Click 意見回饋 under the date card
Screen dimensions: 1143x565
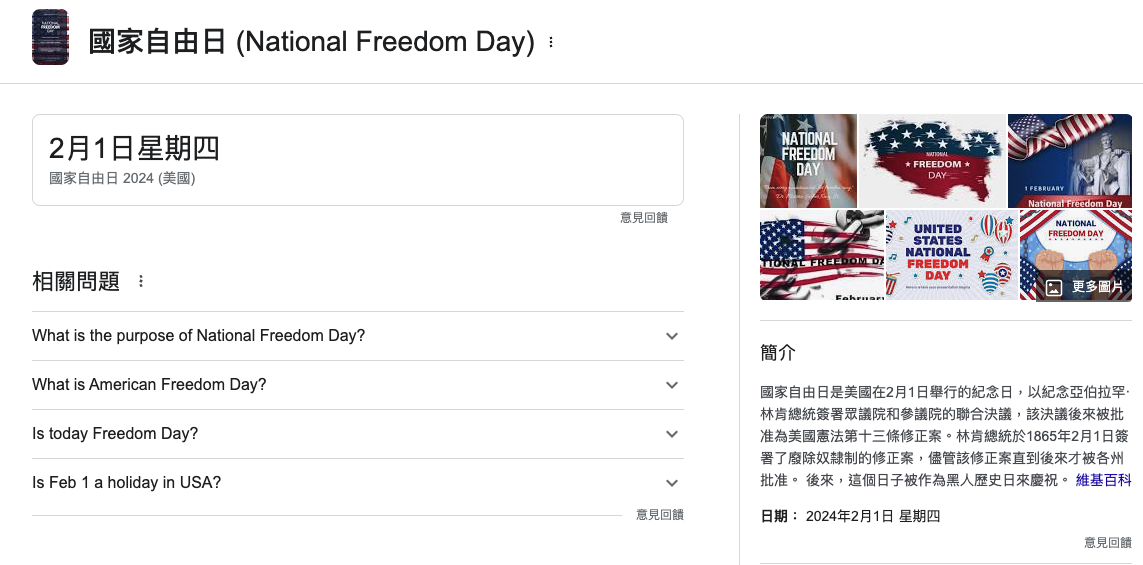pyautogui.click(x=644, y=217)
